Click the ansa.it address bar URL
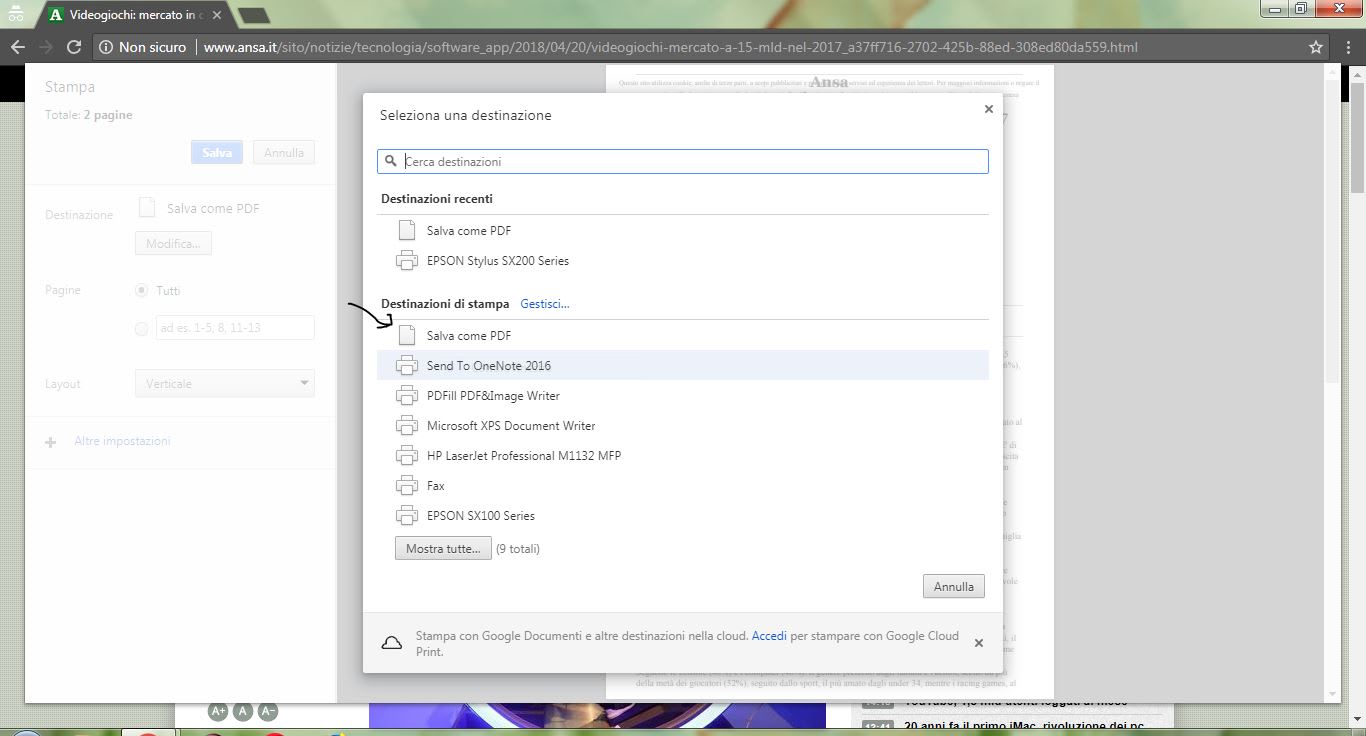The height and width of the screenshot is (736, 1366). coord(670,47)
